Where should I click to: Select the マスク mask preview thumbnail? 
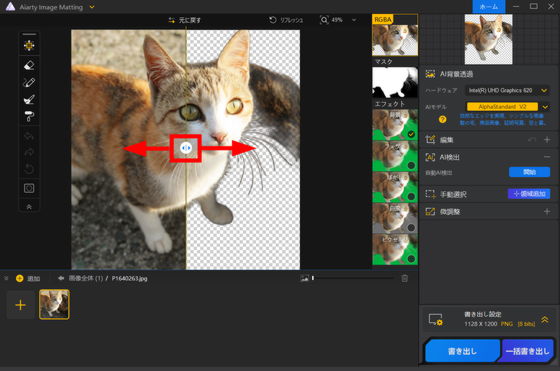click(395, 82)
